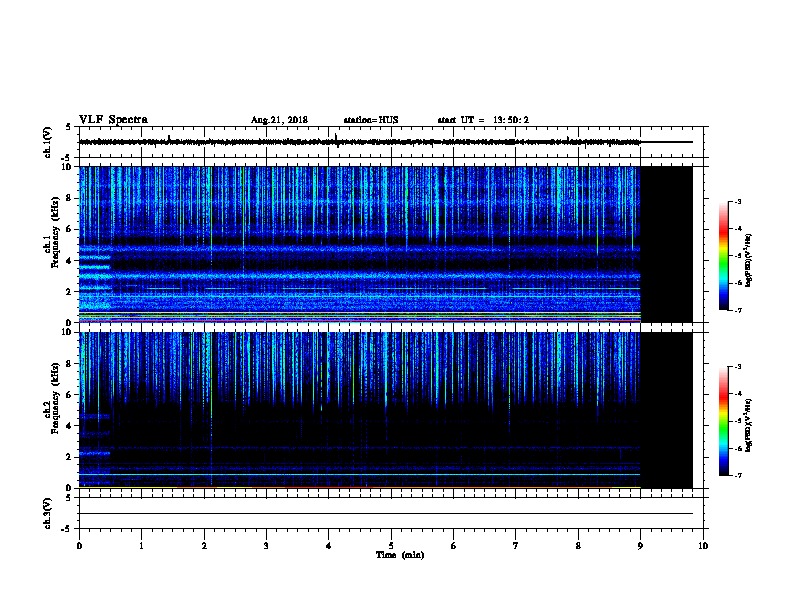Click the black no-data block in ch.2 spectrogram

click(x=667, y=410)
